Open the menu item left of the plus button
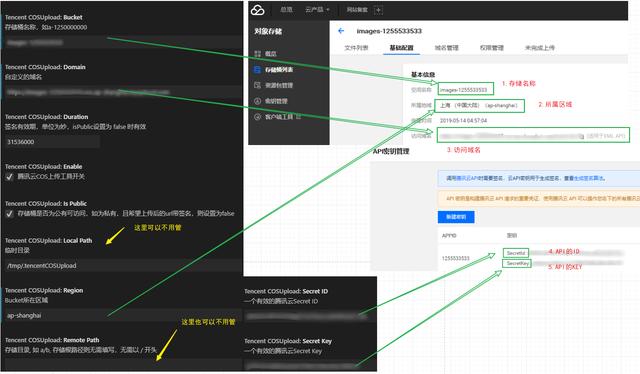Screen dimensions: 640x374 tap(357, 10)
